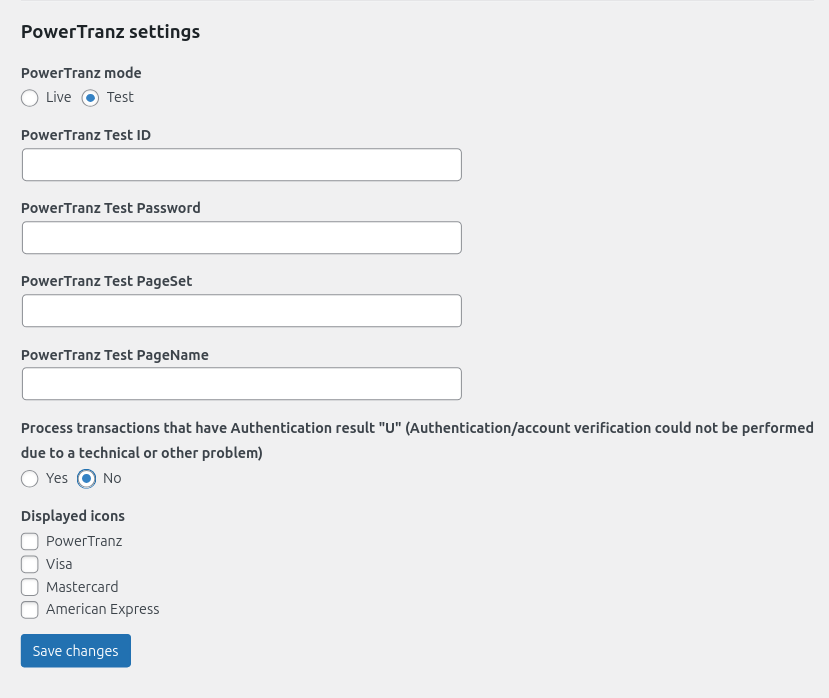Choose Yes for processing "U" authentication results
The height and width of the screenshot is (698, 829).
click(30, 479)
